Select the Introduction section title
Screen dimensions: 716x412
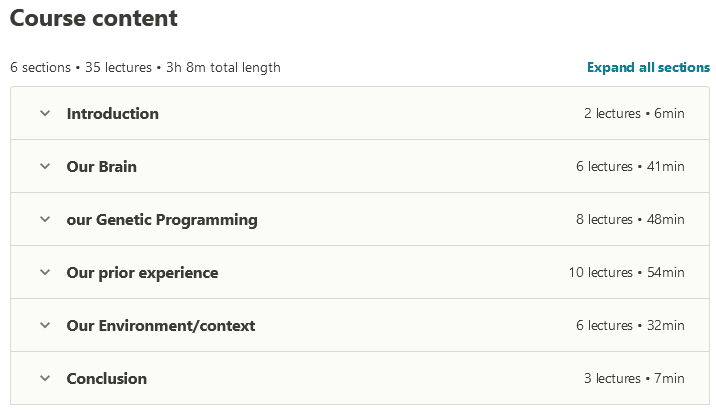pos(112,114)
